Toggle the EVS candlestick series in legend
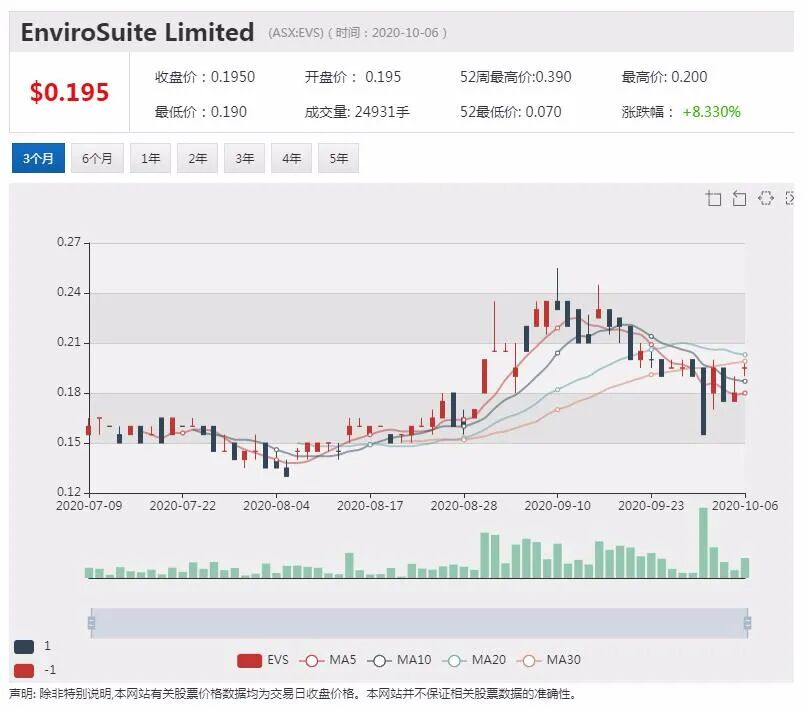The height and width of the screenshot is (713, 806). click(x=263, y=660)
